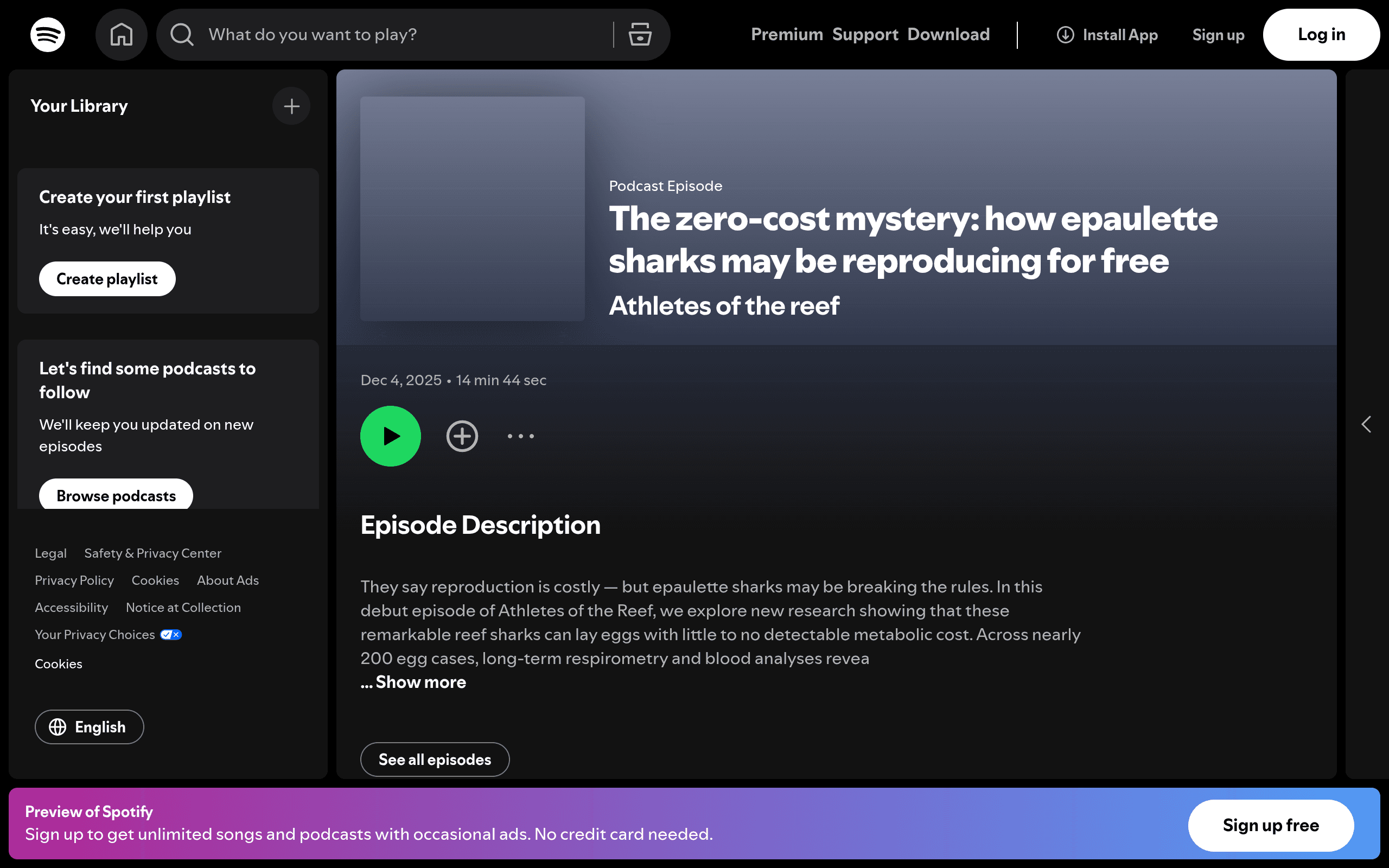Open the Accessibility link
The image size is (1389, 868).
72,608
